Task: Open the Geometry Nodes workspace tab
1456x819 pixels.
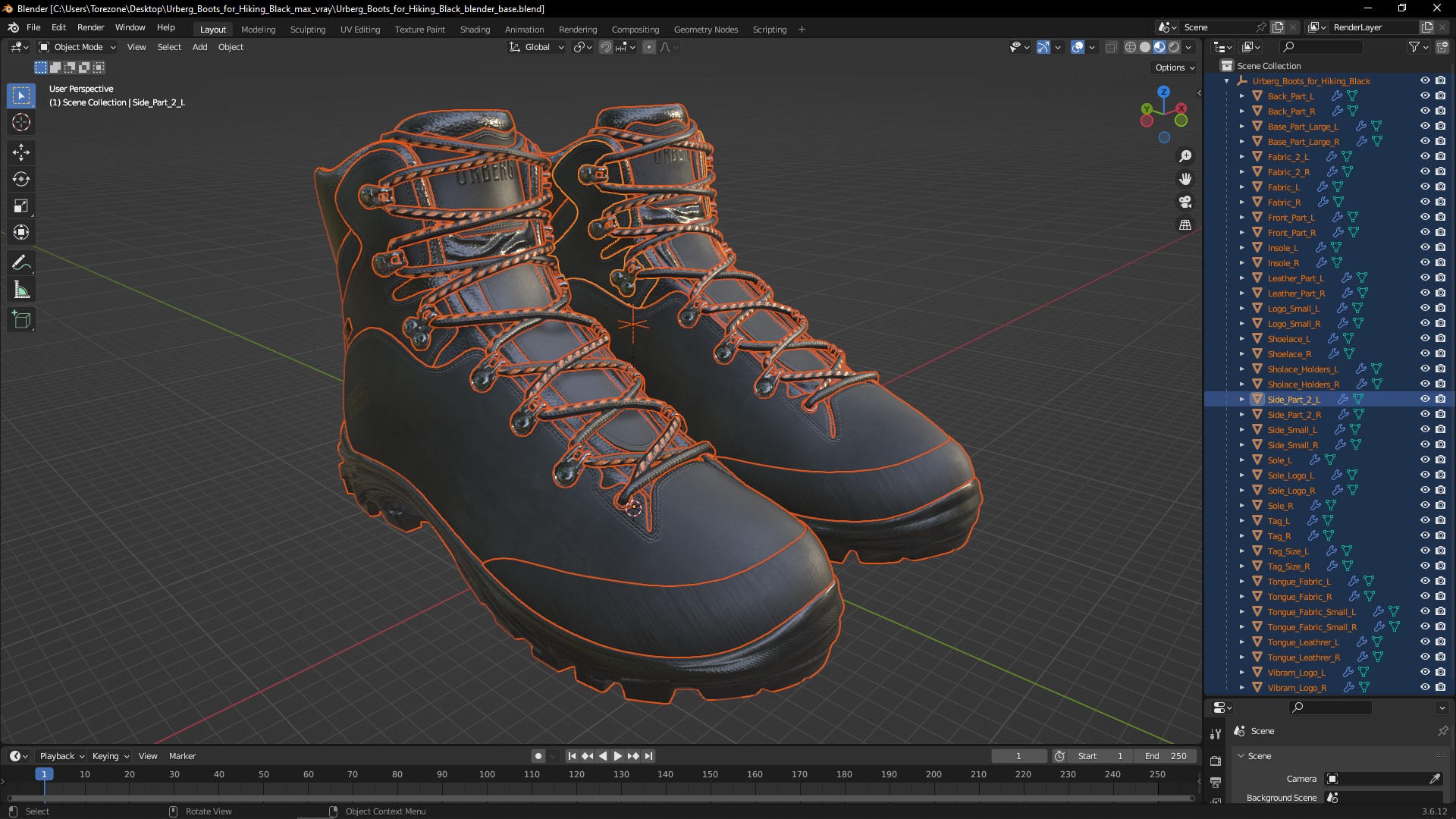Action: (x=705, y=30)
